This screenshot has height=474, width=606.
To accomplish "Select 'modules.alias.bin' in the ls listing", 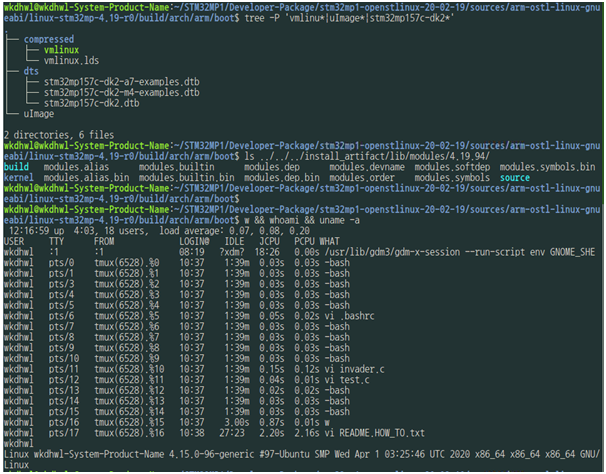I will tap(86, 177).
